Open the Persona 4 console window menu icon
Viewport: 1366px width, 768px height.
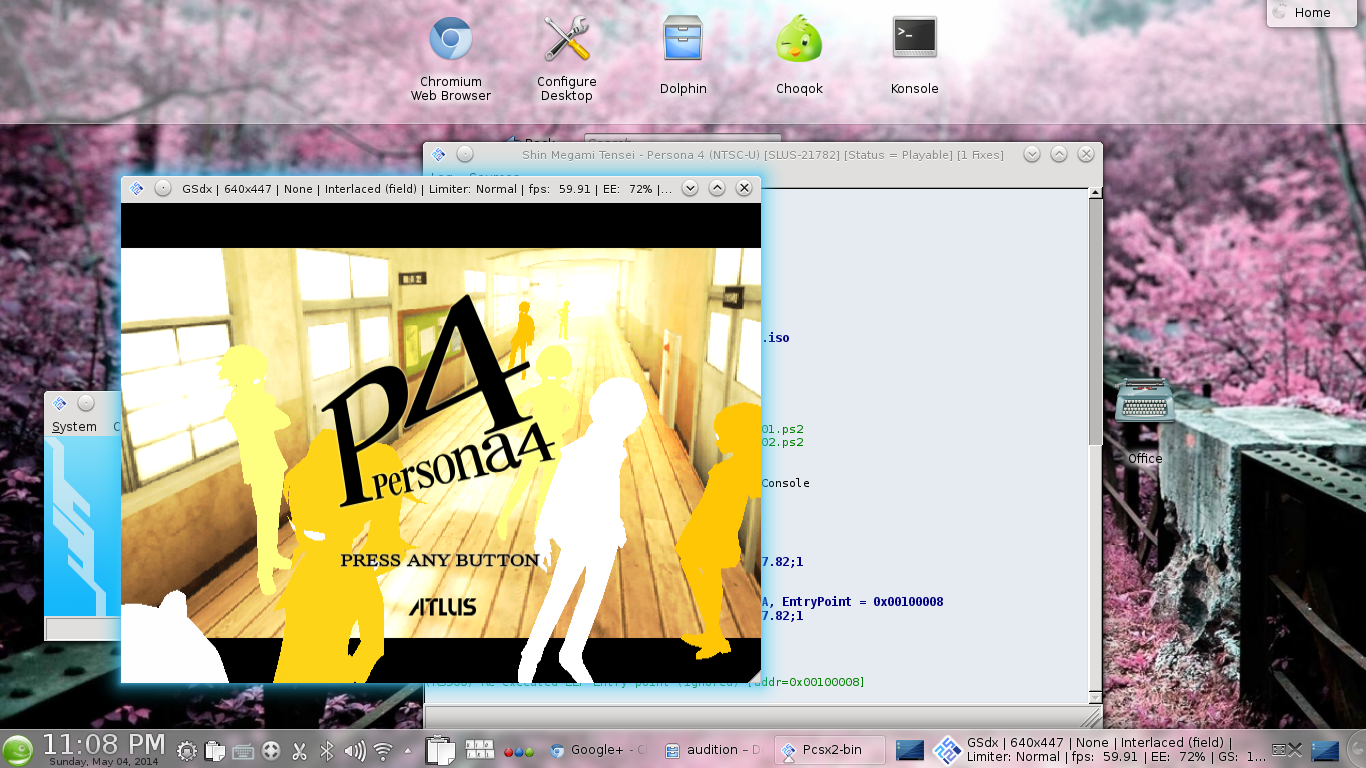tap(439, 154)
